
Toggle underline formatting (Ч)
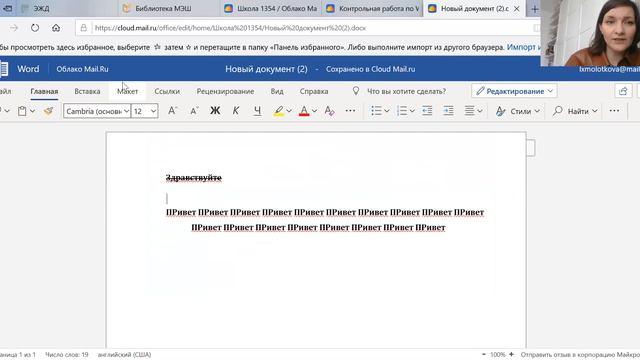257,111
